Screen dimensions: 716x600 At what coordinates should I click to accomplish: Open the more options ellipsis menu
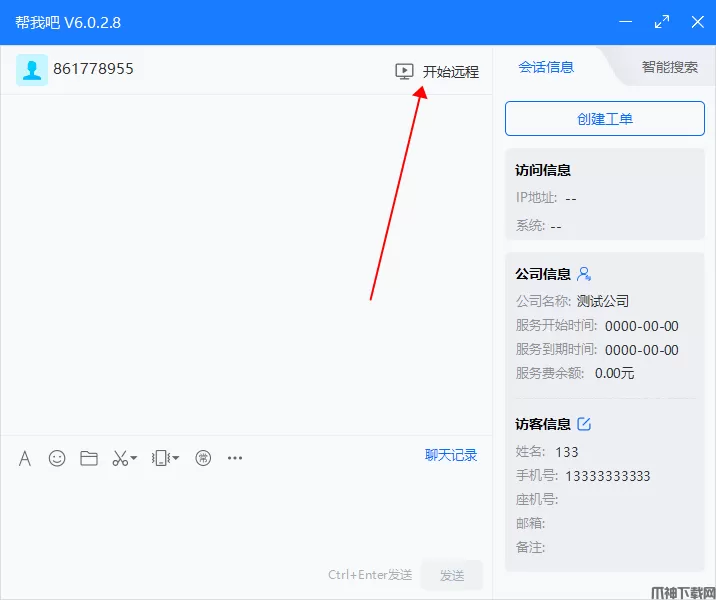(x=235, y=458)
